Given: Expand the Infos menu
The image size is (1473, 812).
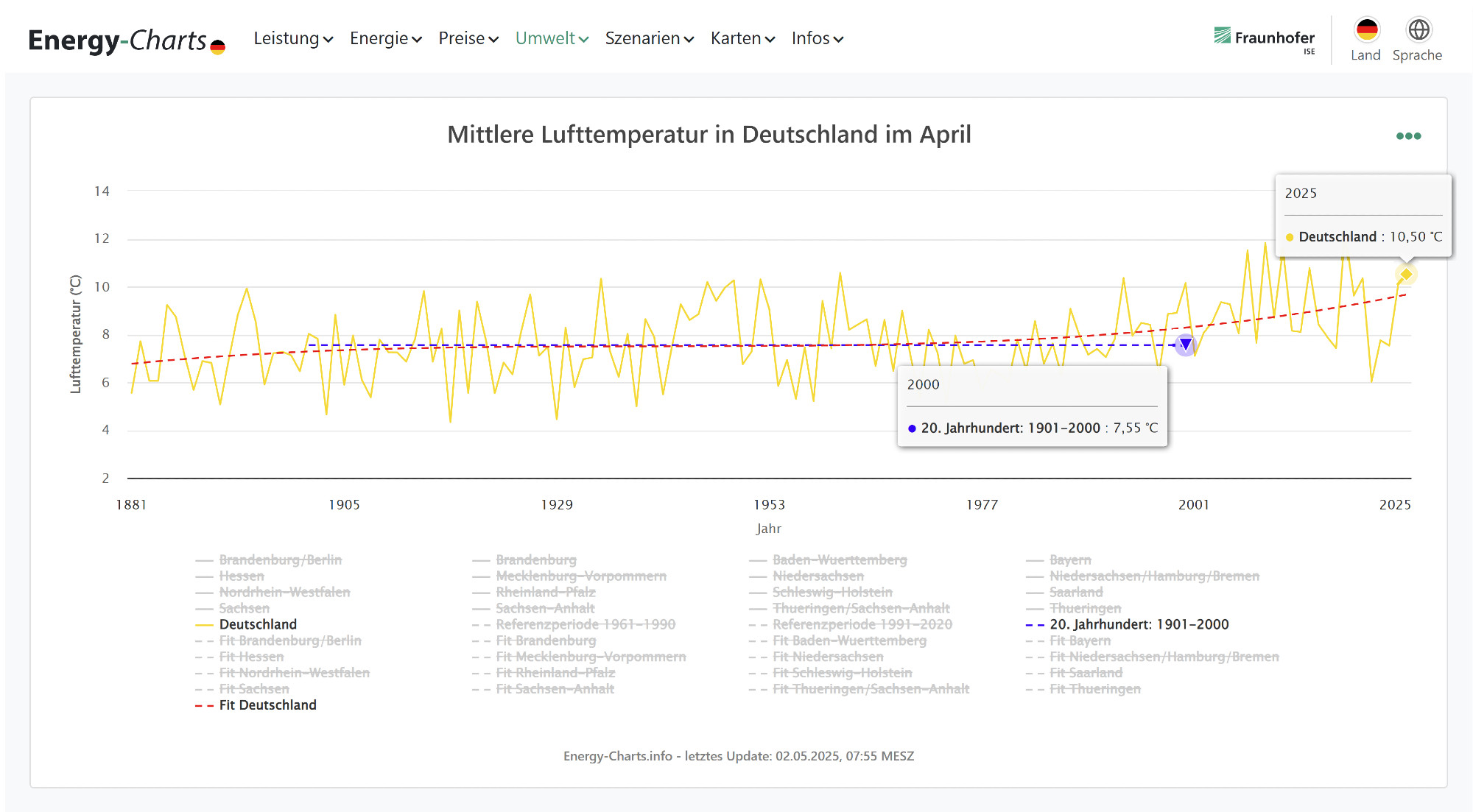Looking at the screenshot, I should [818, 38].
